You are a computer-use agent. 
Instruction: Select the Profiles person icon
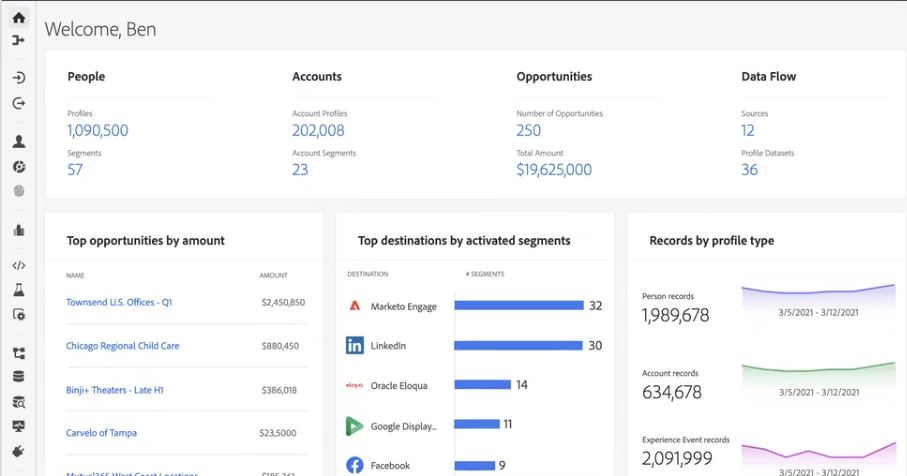[x=19, y=142]
